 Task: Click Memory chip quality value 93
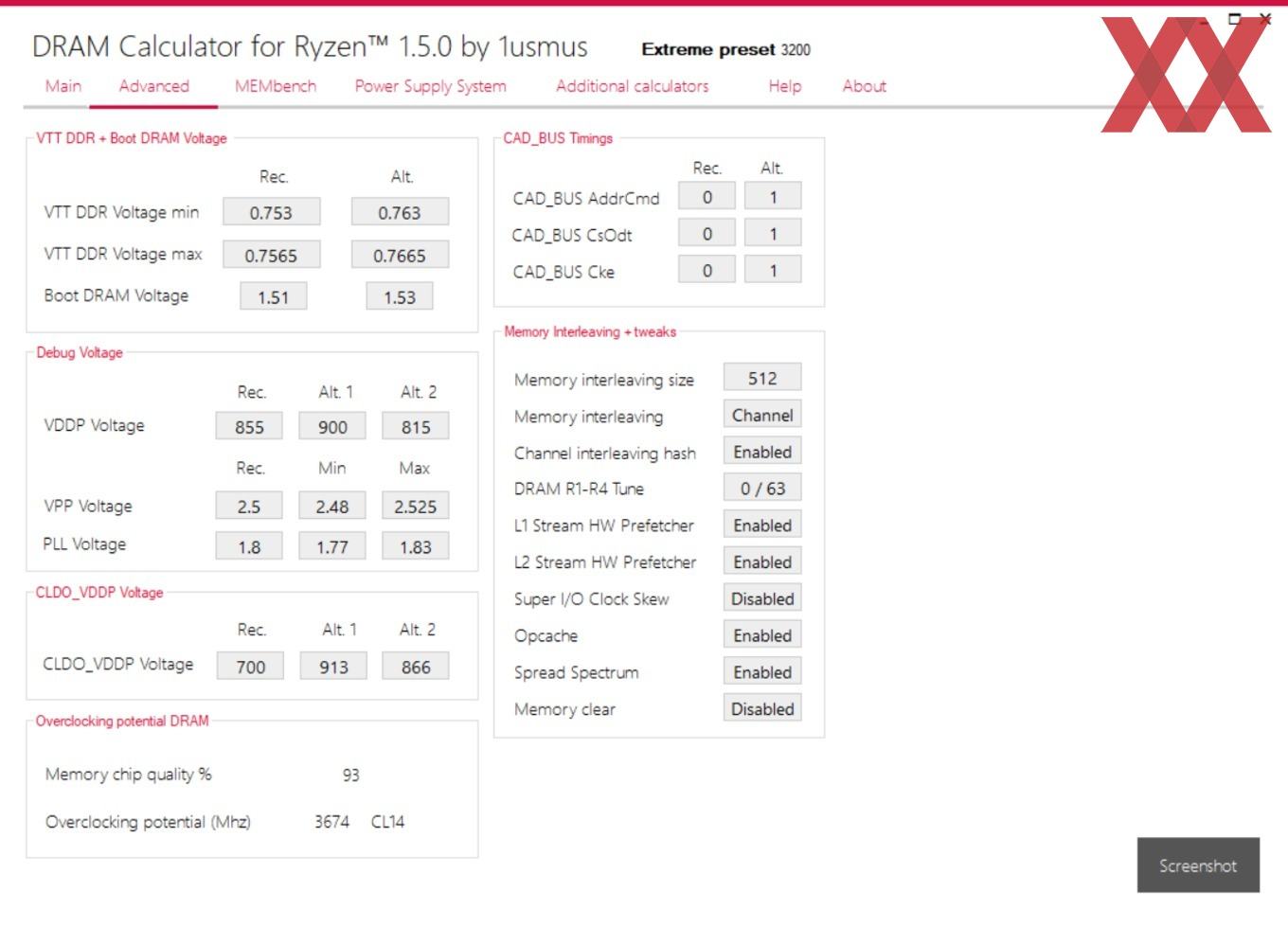(x=350, y=775)
